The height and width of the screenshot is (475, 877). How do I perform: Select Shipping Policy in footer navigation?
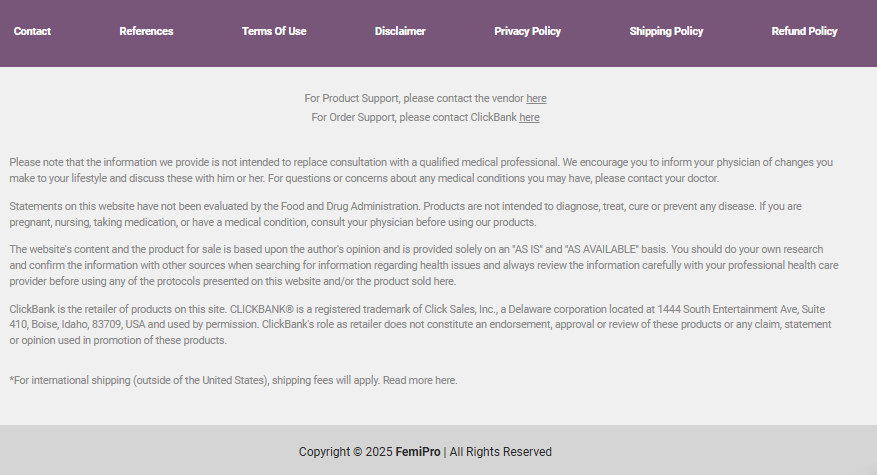[666, 31]
